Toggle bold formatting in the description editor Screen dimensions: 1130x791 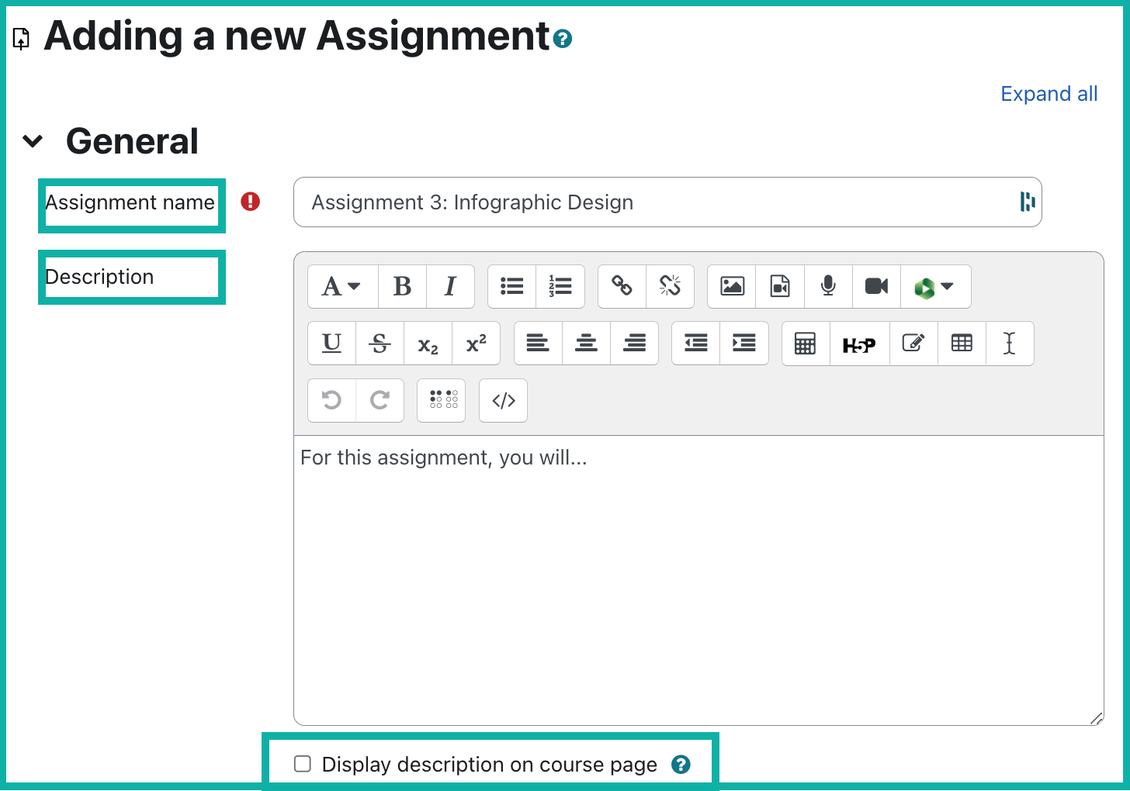click(x=402, y=287)
